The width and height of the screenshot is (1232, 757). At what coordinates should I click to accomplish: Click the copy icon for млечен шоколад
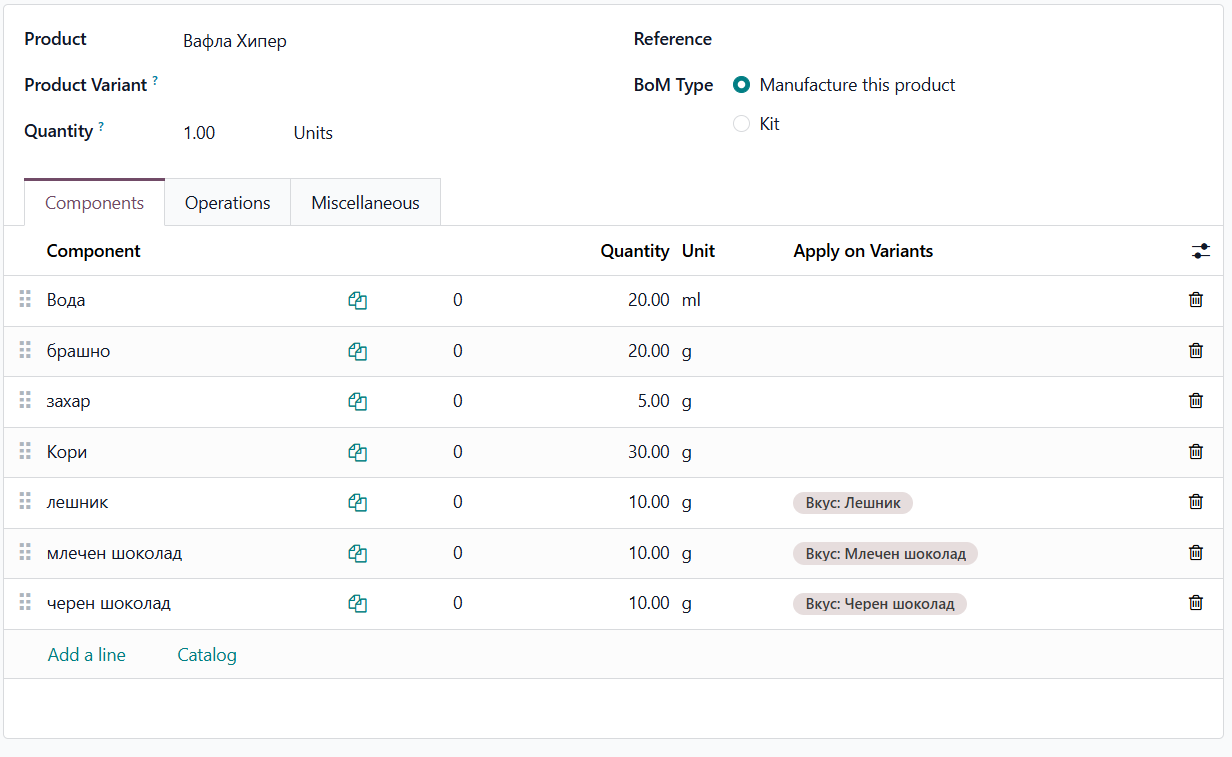358,553
